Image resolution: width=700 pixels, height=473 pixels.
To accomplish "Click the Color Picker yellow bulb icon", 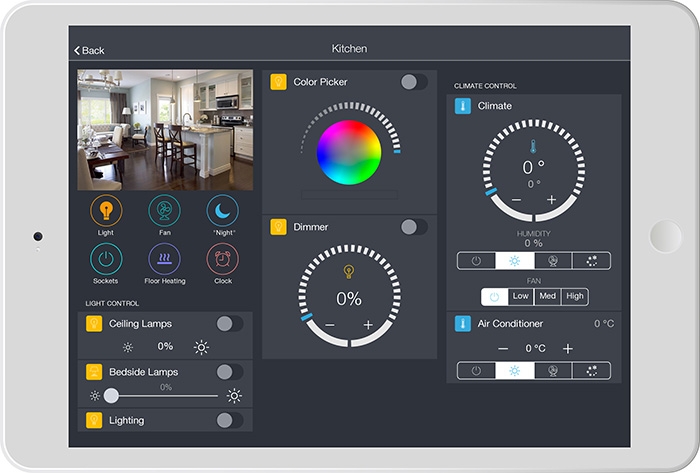I will click(279, 82).
